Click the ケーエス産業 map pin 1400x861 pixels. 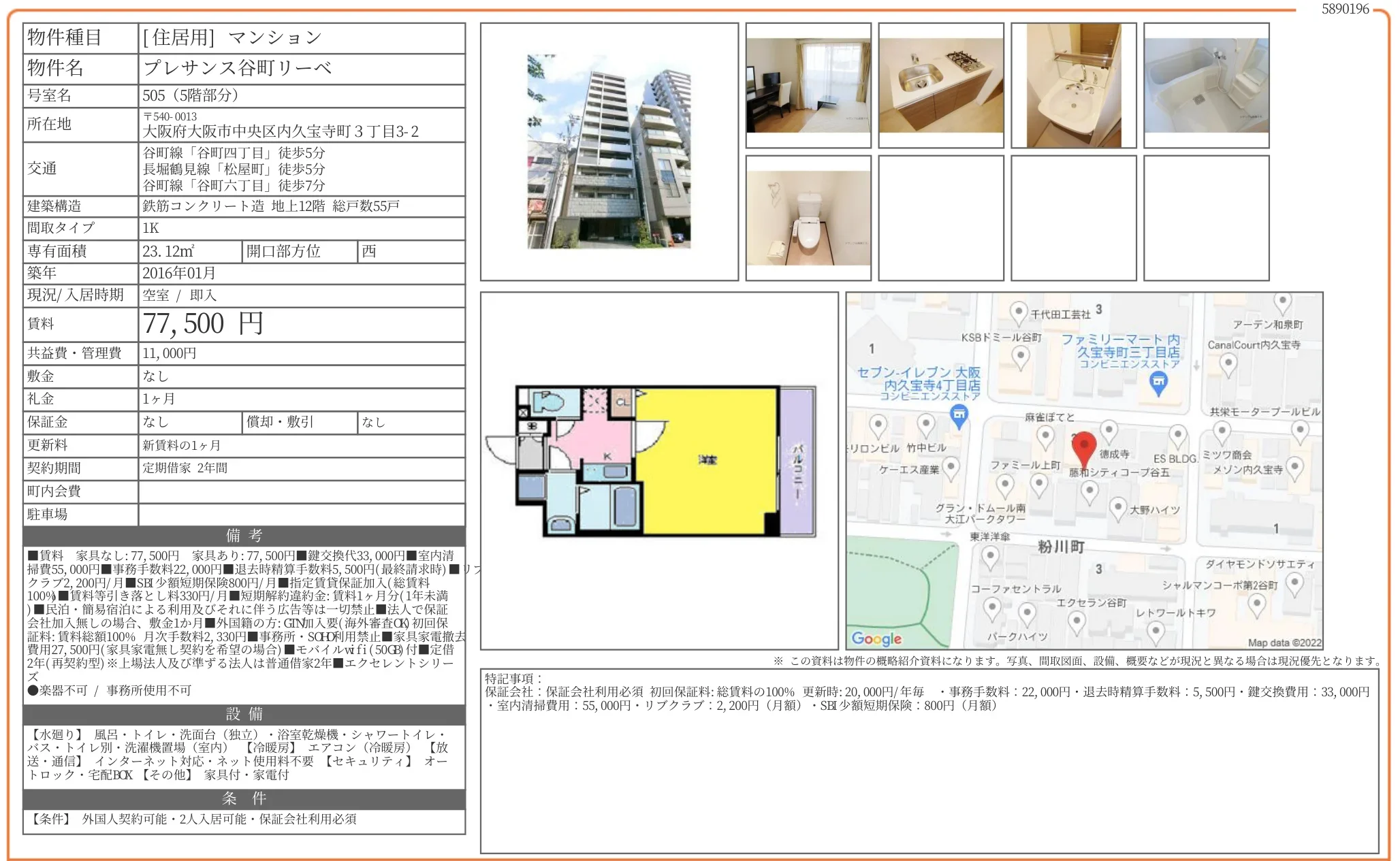point(951,468)
